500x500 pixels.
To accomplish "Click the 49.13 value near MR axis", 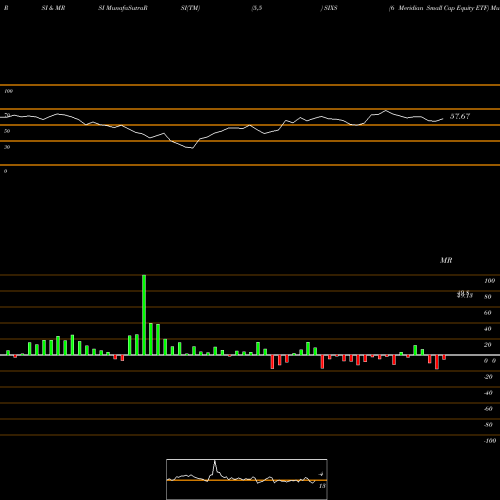I will (465, 295).
